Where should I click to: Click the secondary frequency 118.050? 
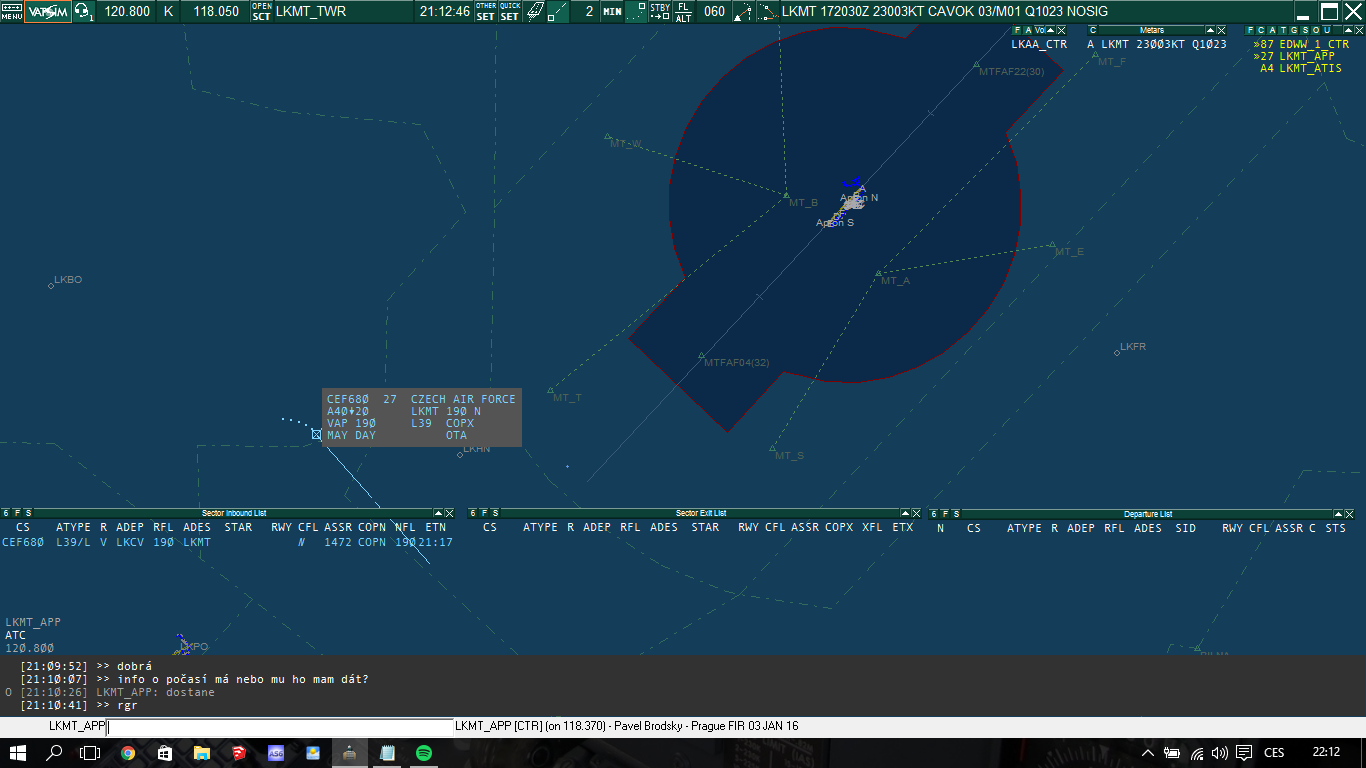pyautogui.click(x=216, y=12)
